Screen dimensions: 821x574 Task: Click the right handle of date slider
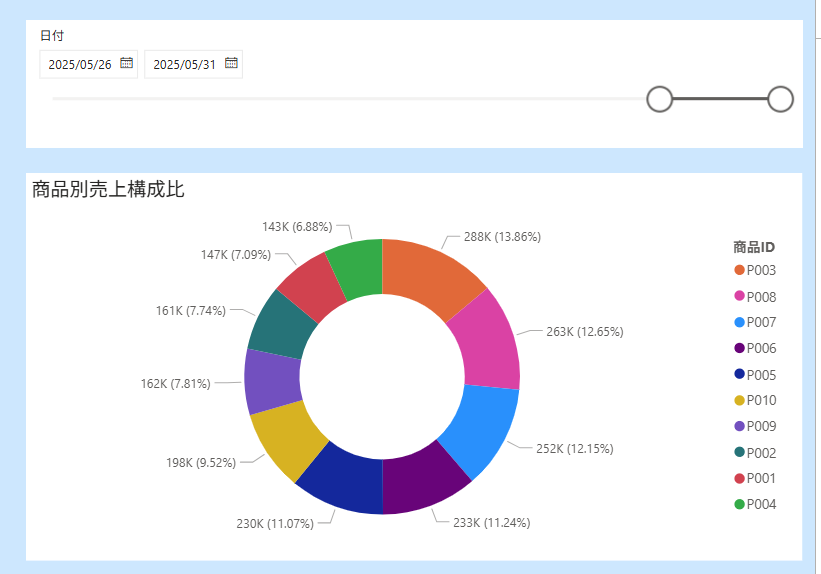780,99
